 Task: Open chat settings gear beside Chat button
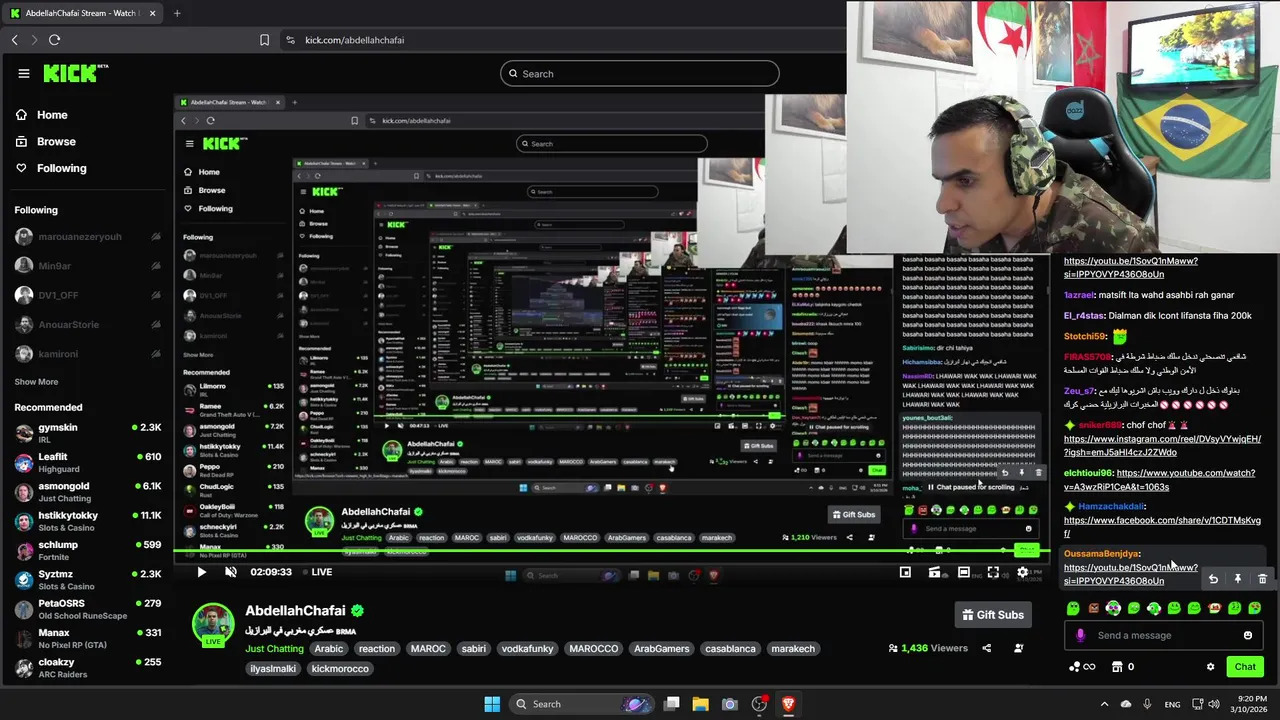pyautogui.click(x=1210, y=667)
